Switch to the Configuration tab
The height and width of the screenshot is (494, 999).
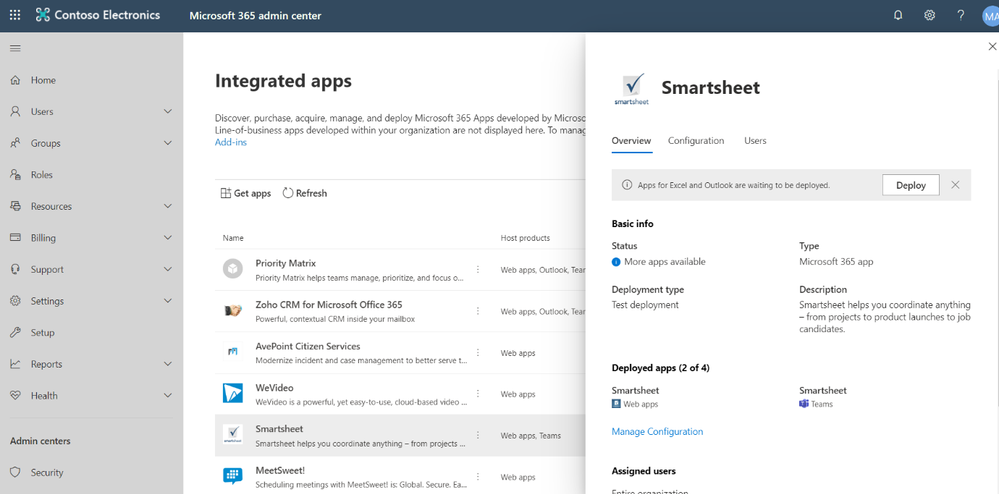click(x=696, y=141)
